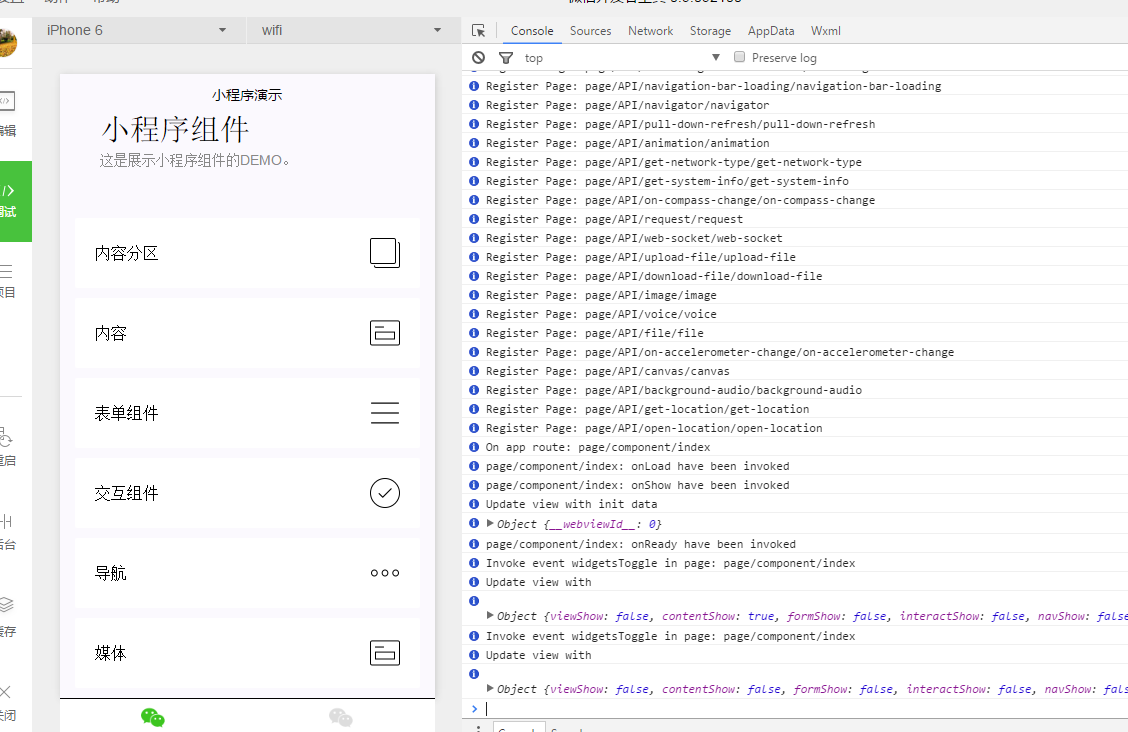Select the gray WeChat tab bar icon
Viewport: 1128px width, 732px height.
click(x=340, y=717)
